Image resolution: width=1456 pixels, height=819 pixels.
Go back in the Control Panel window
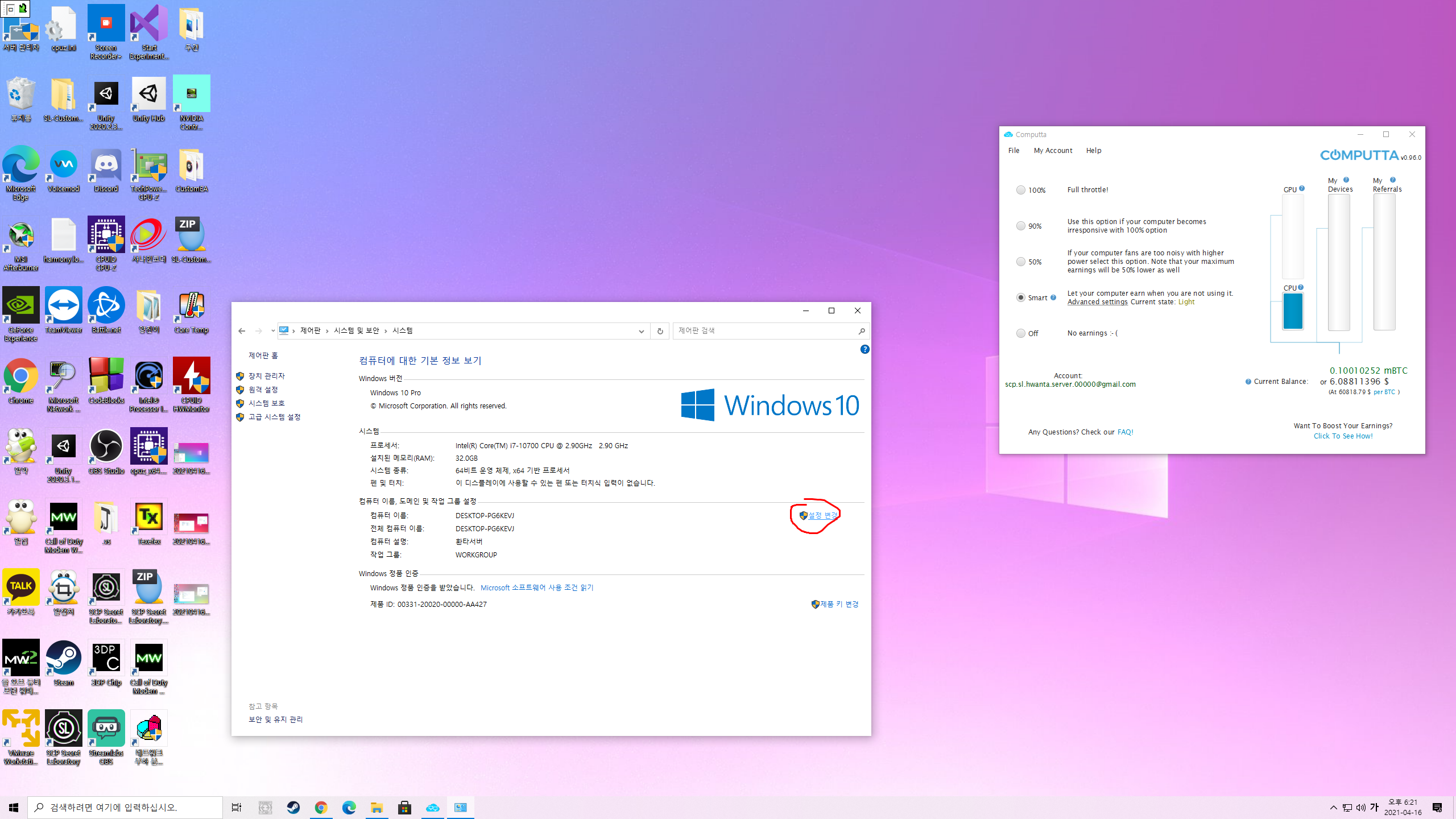click(242, 331)
